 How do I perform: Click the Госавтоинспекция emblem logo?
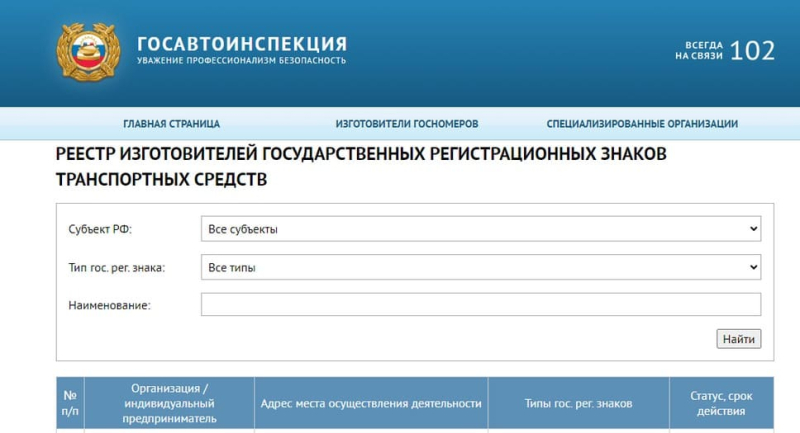tap(88, 52)
